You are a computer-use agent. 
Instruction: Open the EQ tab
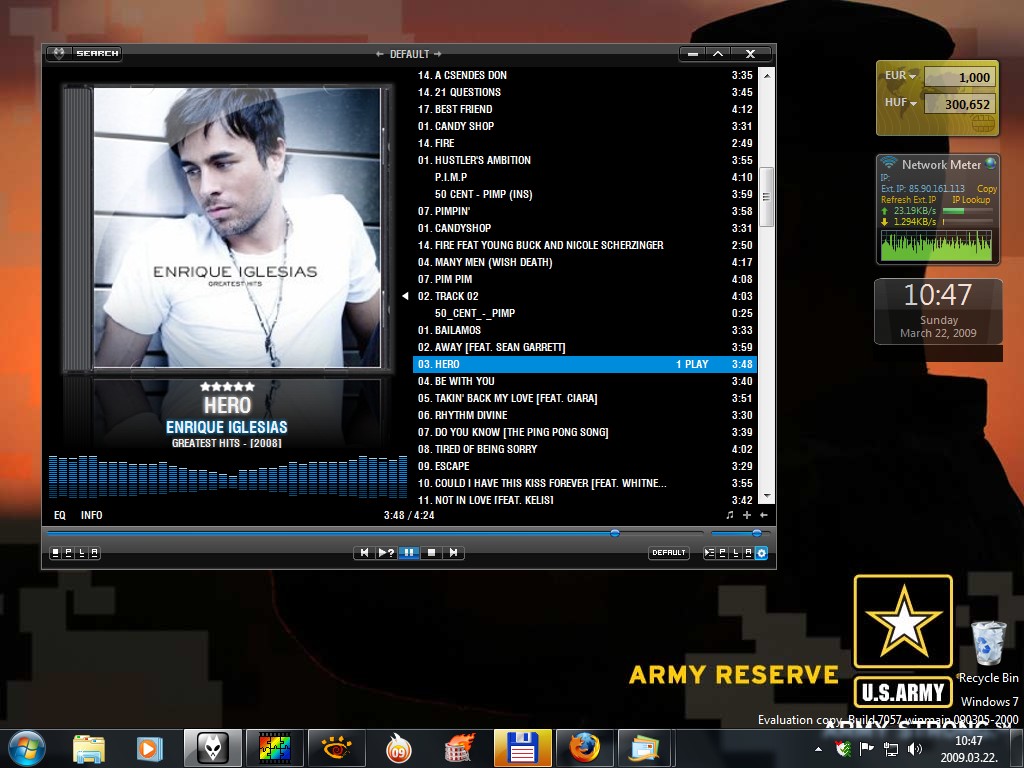click(59, 515)
